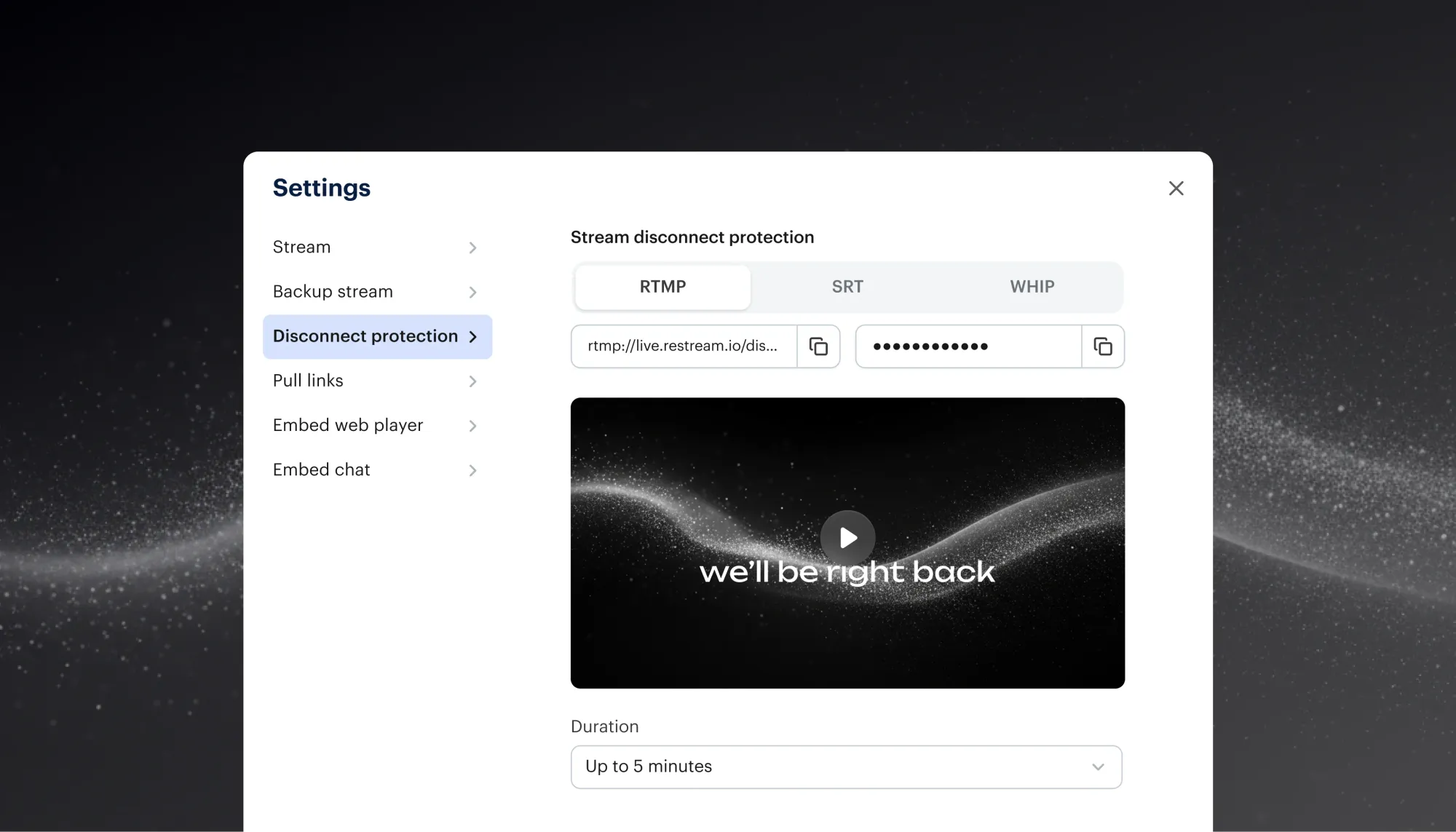Click chevron beside Pull links
This screenshot has width=1456, height=832.
click(472, 381)
